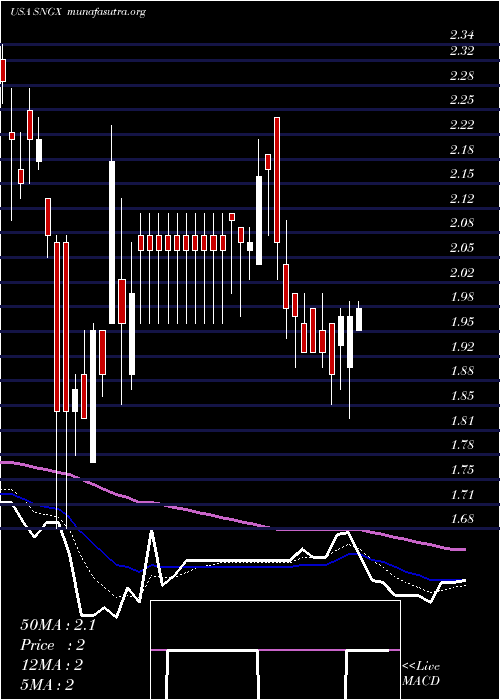The width and height of the screenshot is (500, 700).
Task: Select the 1.81 price level label
Action: click(x=462, y=421)
